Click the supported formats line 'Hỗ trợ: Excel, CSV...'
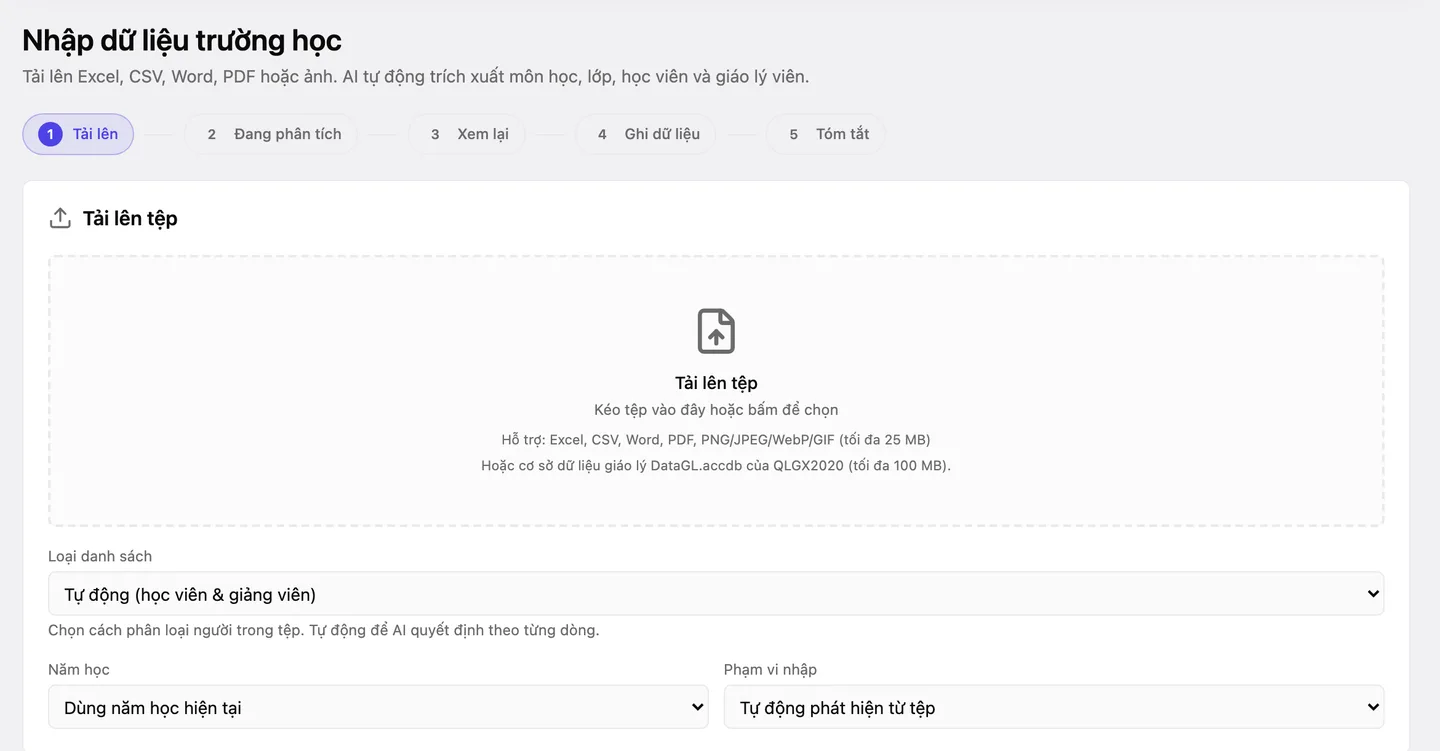The image size is (1440, 751). tap(716, 439)
